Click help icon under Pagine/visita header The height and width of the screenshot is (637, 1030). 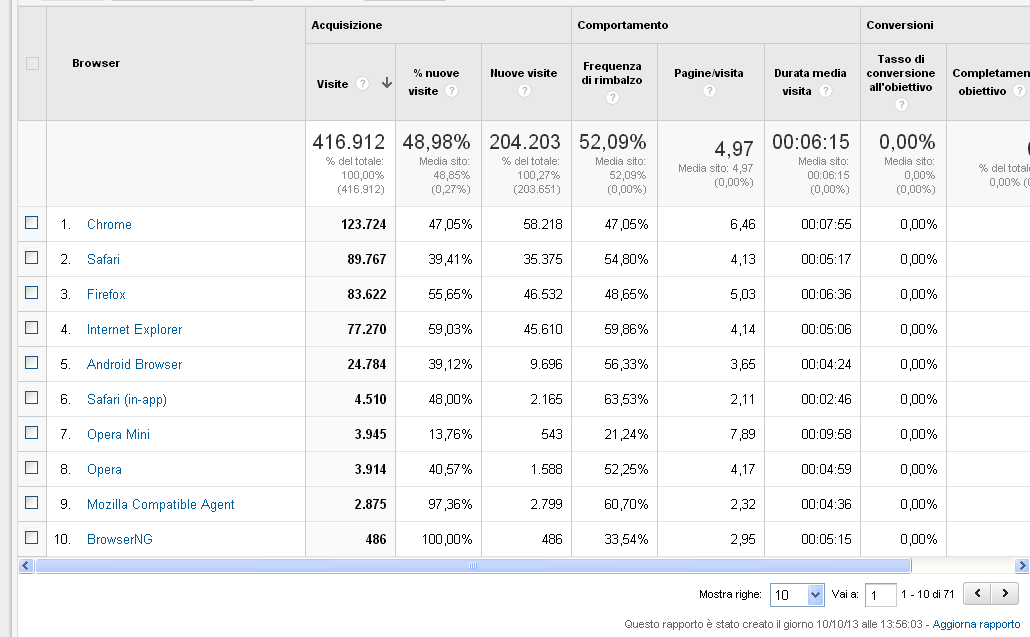709,91
